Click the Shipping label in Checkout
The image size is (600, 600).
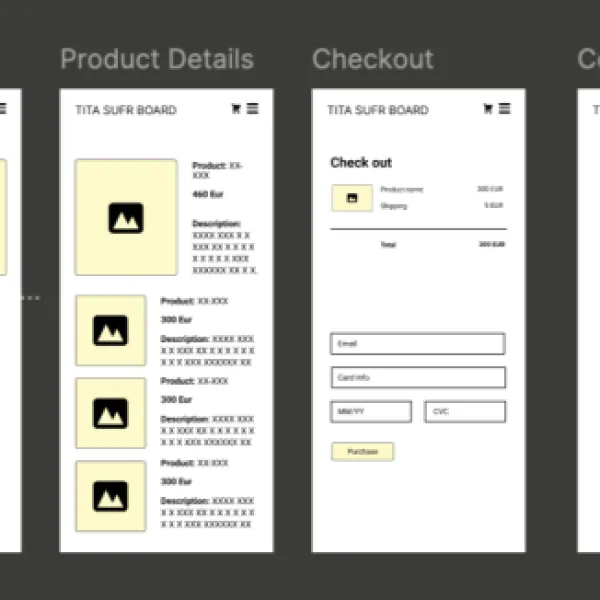pyautogui.click(x=394, y=206)
